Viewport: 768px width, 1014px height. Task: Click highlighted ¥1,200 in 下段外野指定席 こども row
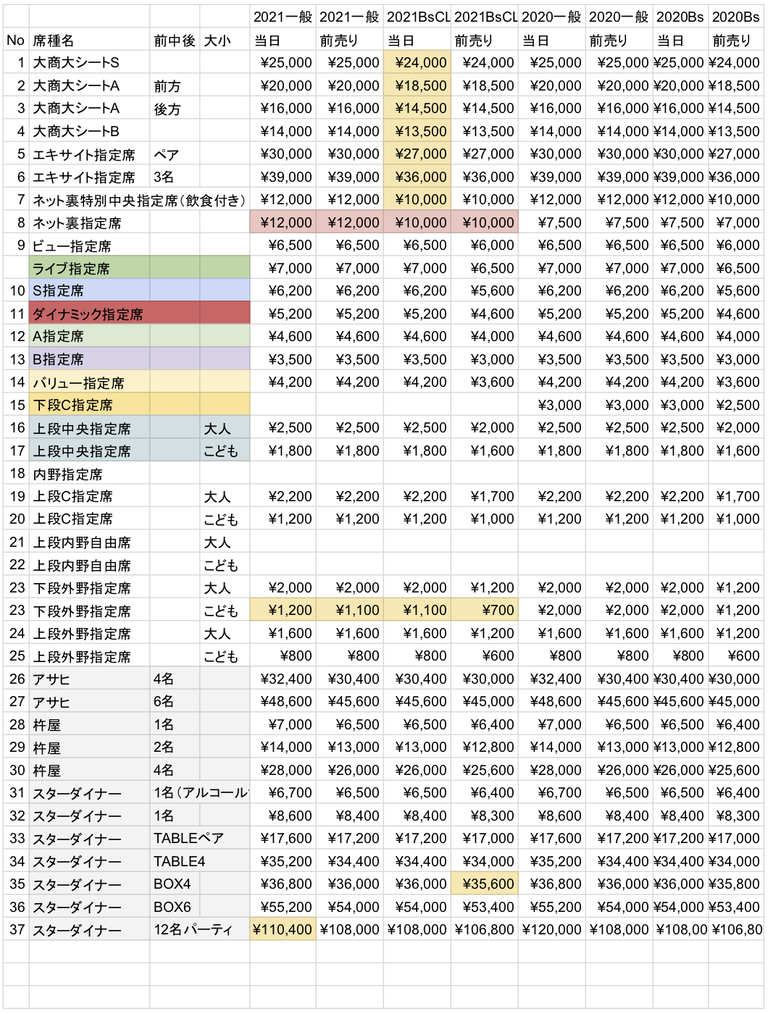(283, 610)
